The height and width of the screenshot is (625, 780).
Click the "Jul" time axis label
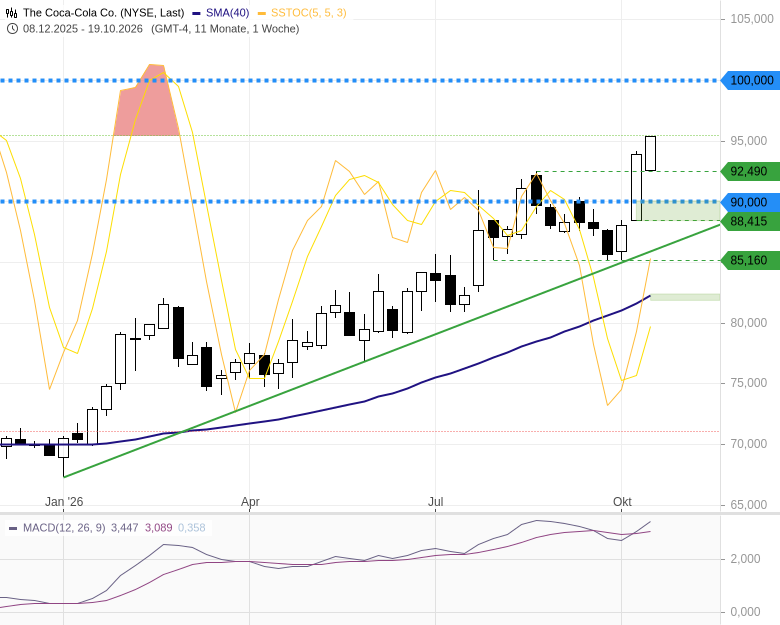(x=436, y=502)
